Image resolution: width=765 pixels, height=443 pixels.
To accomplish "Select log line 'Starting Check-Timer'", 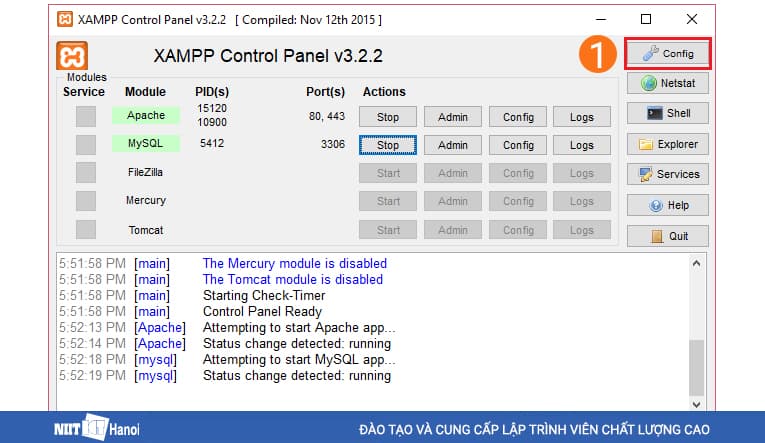I will pos(264,296).
